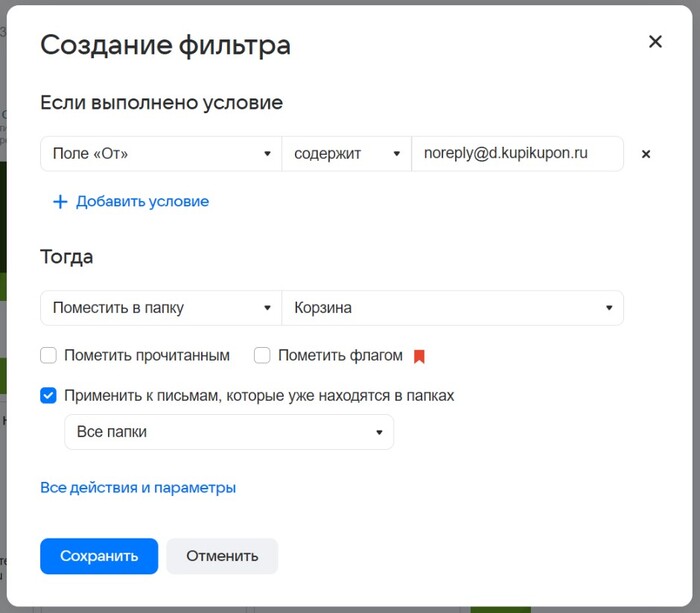The image size is (700, 613).
Task: Open the Поле «От» field dropdown
Action: click(160, 154)
